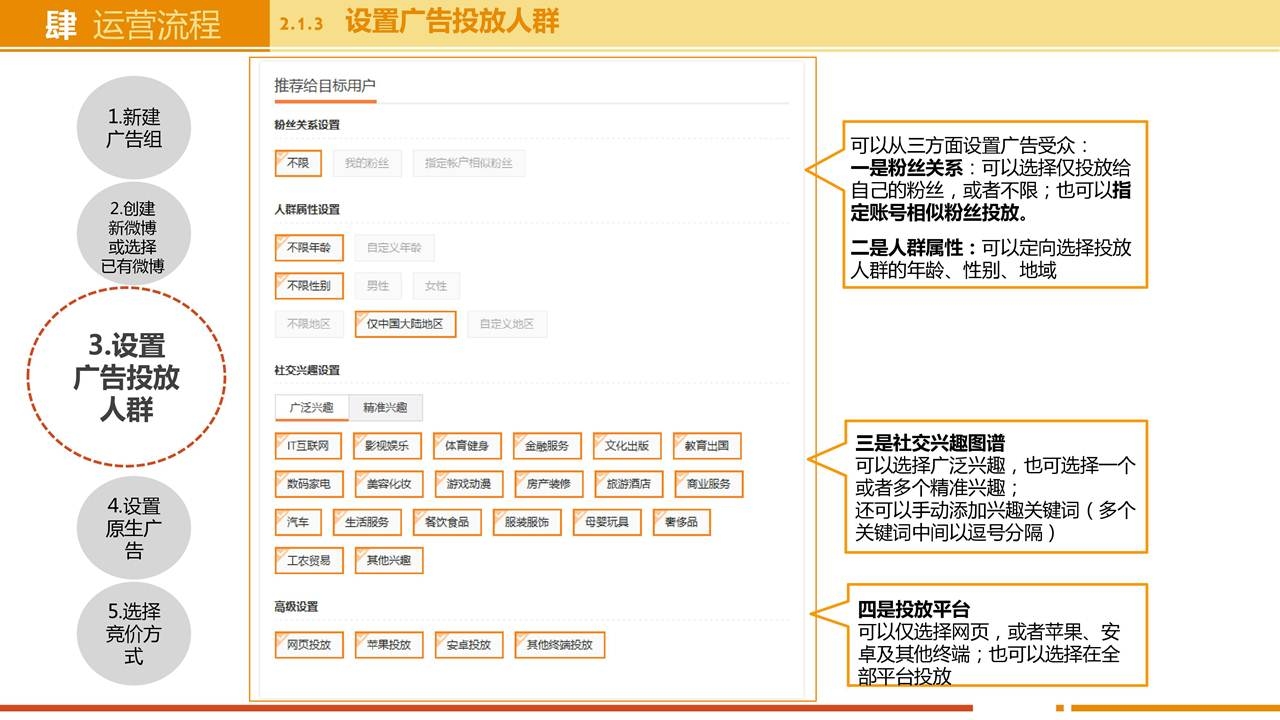
Task: Toggle the 其他兴趣 interest tag
Action: tap(388, 560)
